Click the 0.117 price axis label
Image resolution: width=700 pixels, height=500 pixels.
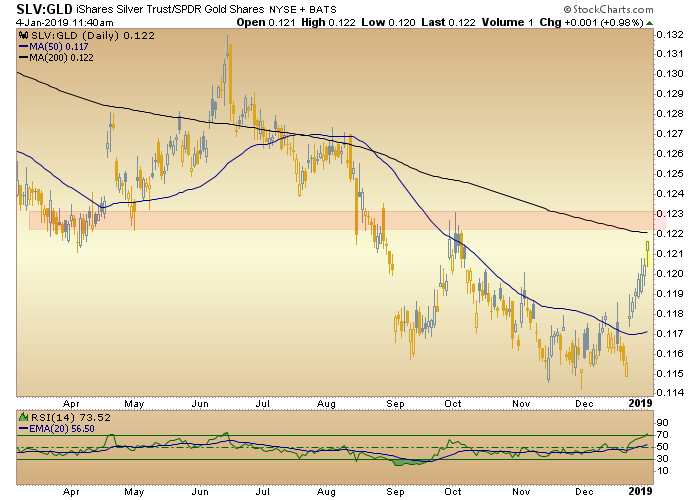click(670, 333)
